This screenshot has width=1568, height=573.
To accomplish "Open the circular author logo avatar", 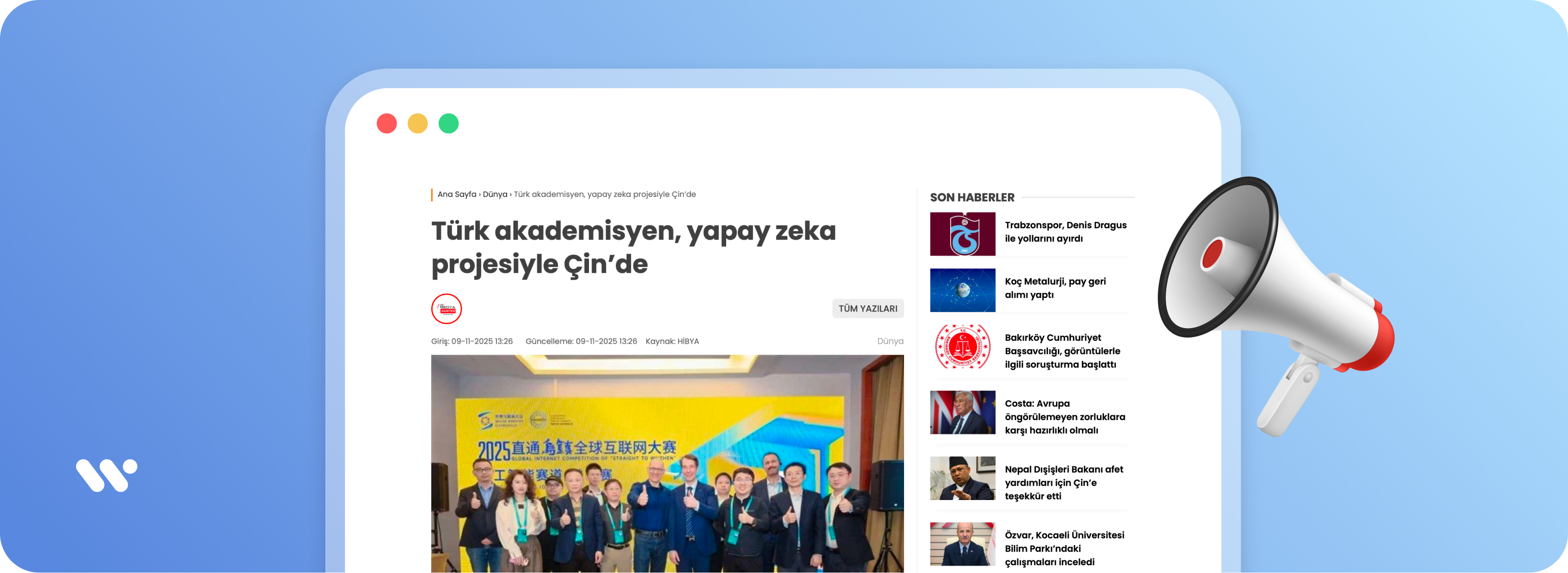I will coord(446,309).
